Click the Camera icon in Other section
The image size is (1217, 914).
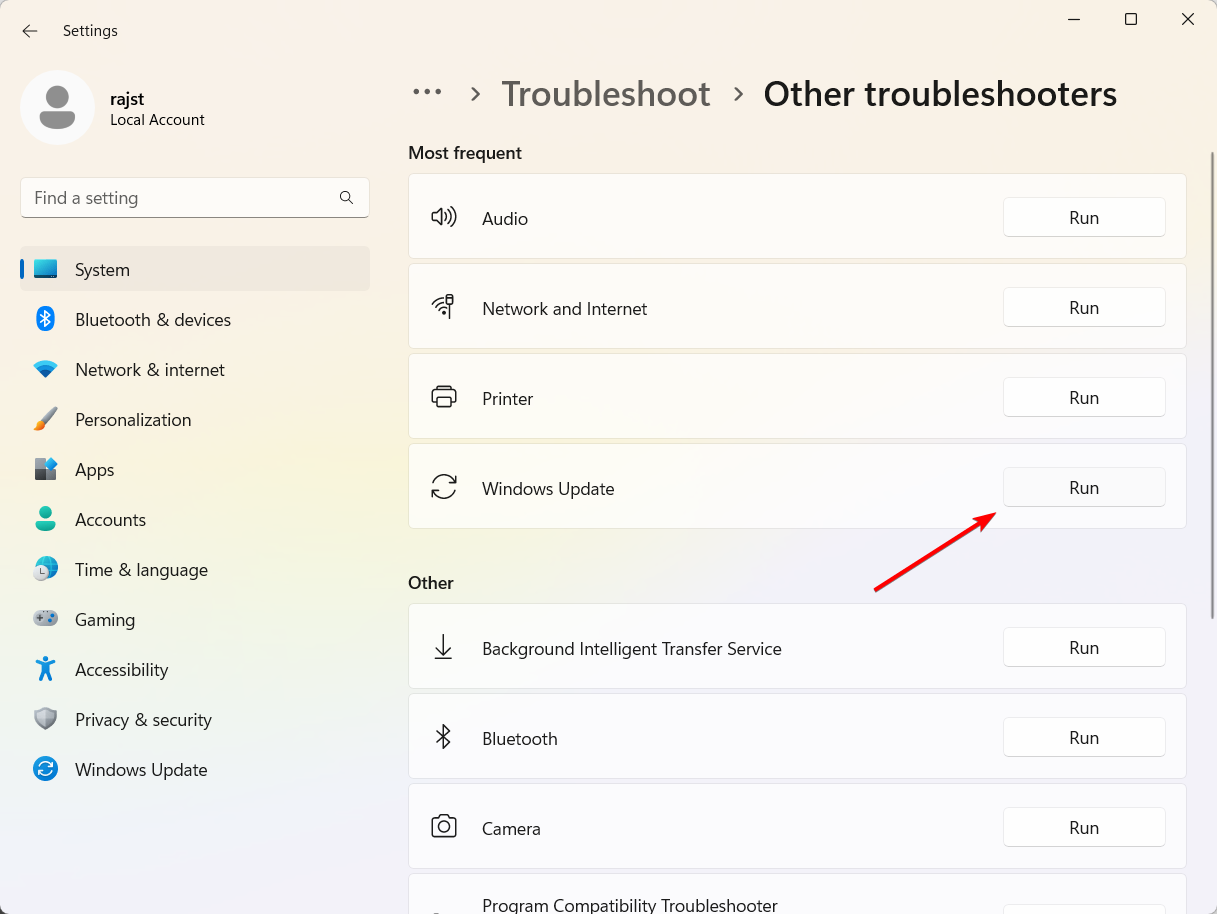click(443, 827)
